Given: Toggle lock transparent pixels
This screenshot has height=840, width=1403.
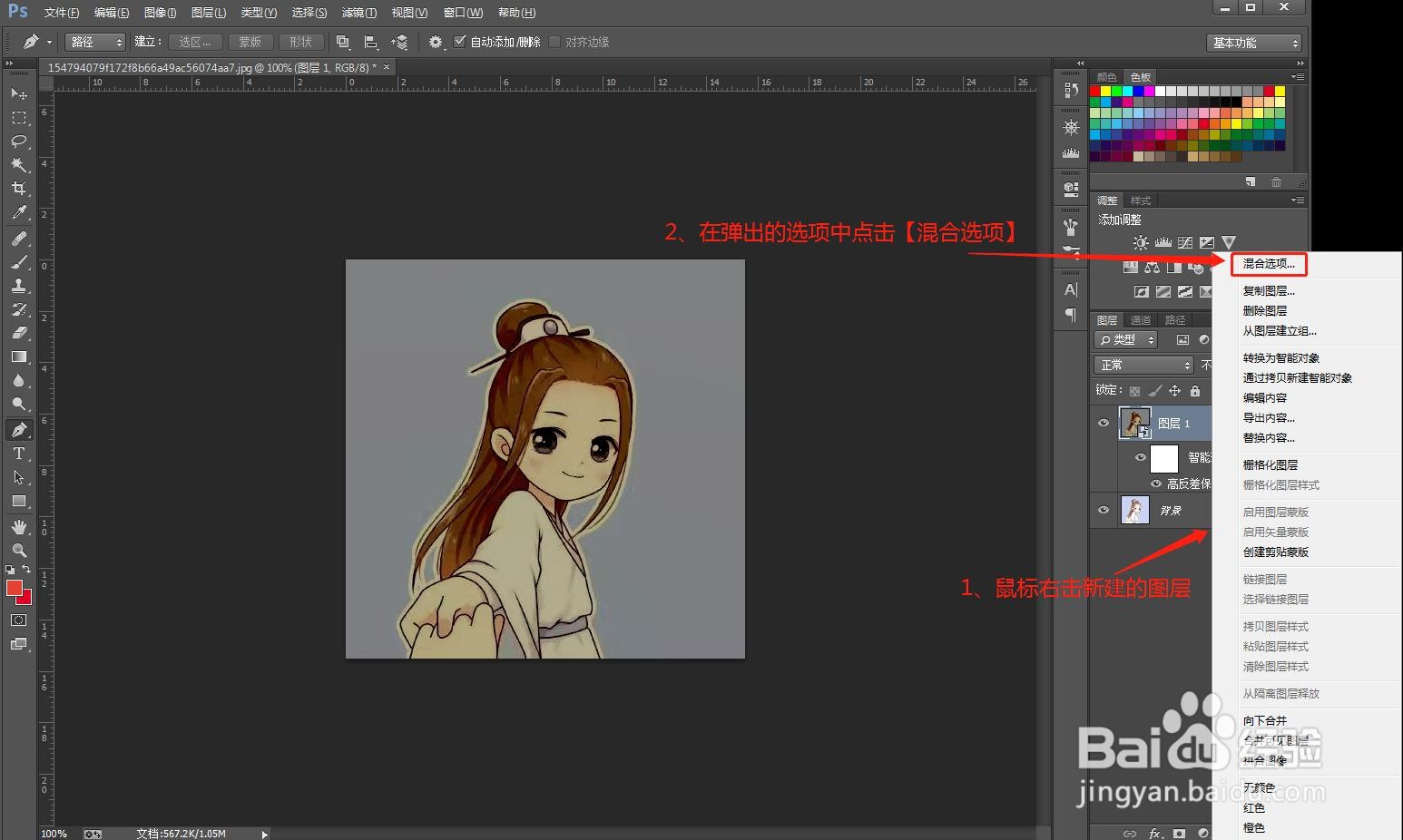Looking at the screenshot, I should pyautogui.click(x=1134, y=391).
